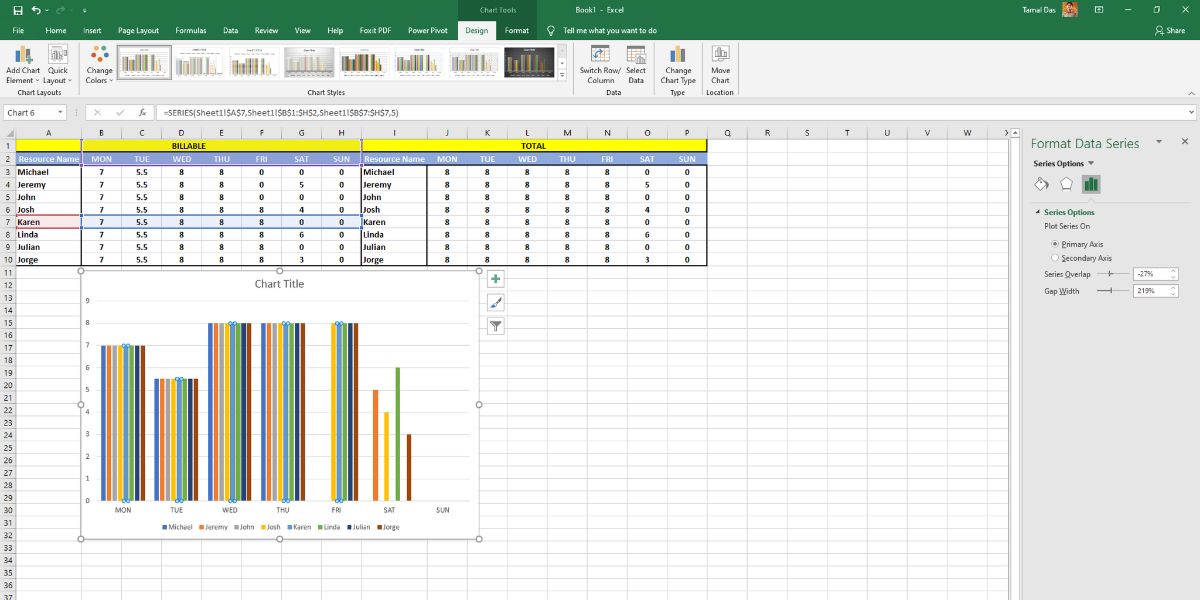Click the Chart Elements plus icon beside chart
The width and height of the screenshot is (1200, 600).
pos(495,279)
